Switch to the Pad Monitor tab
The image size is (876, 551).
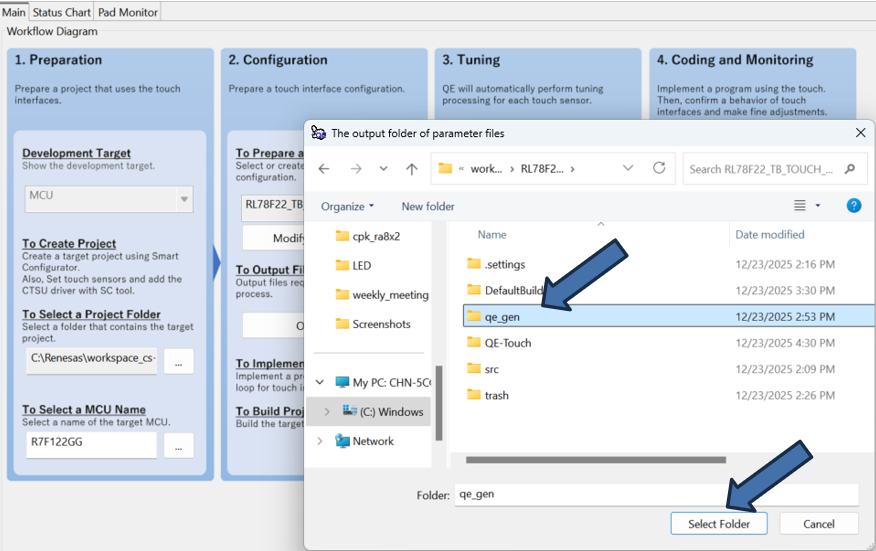tap(127, 12)
